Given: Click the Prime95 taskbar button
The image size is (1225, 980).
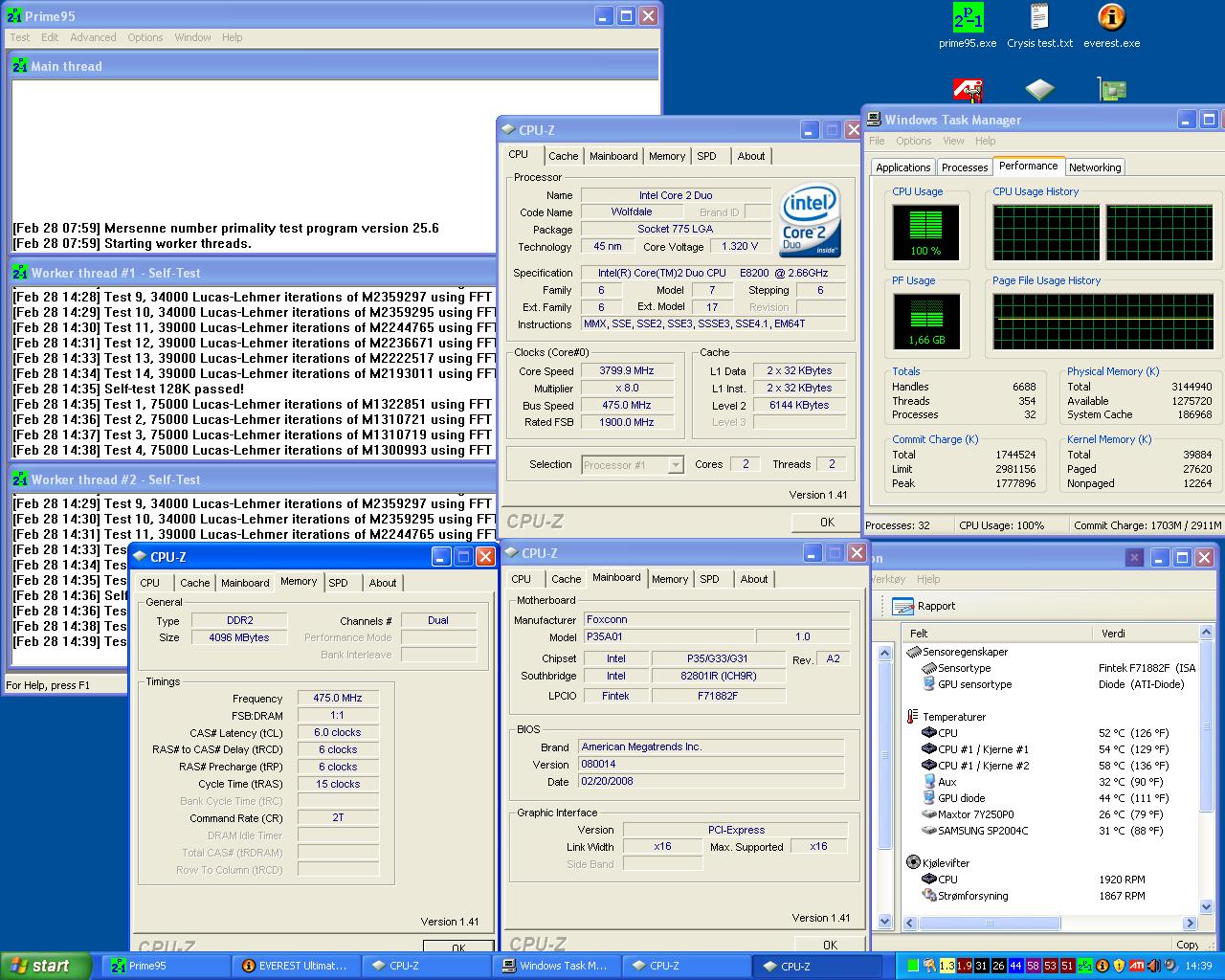Looking at the screenshot, I should [167, 966].
